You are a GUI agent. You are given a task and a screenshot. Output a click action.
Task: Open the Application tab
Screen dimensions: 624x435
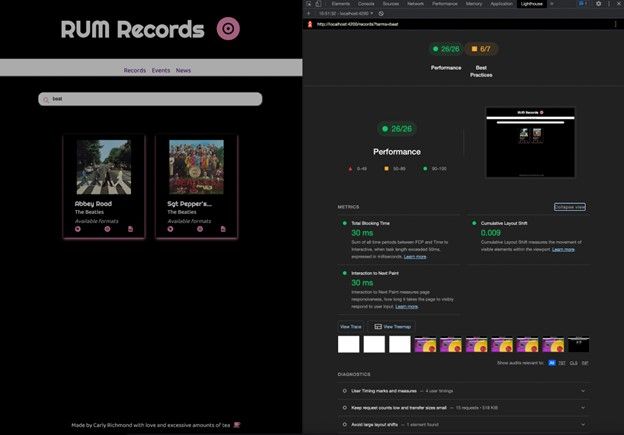click(501, 4)
